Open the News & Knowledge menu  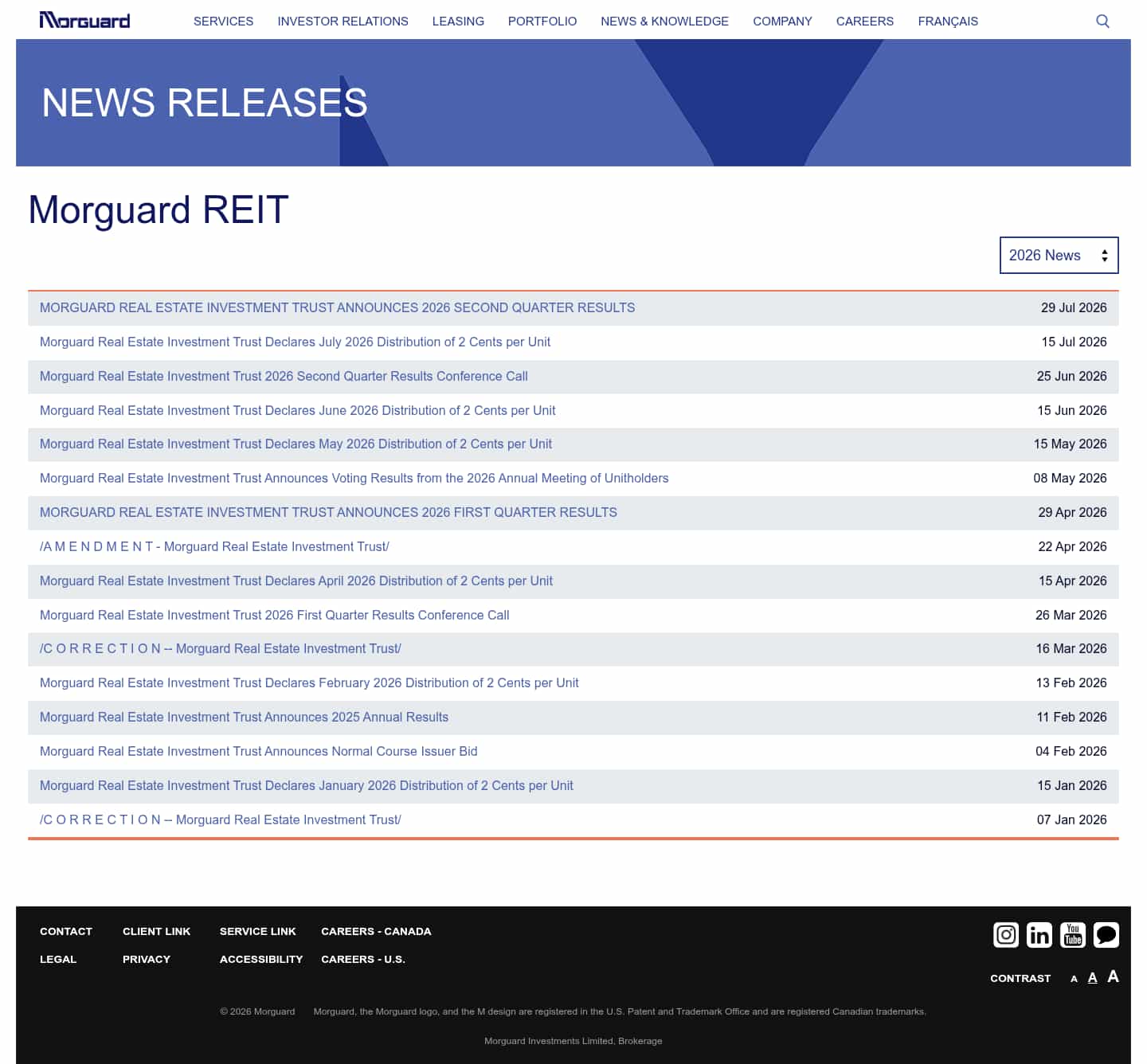coord(664,22)
